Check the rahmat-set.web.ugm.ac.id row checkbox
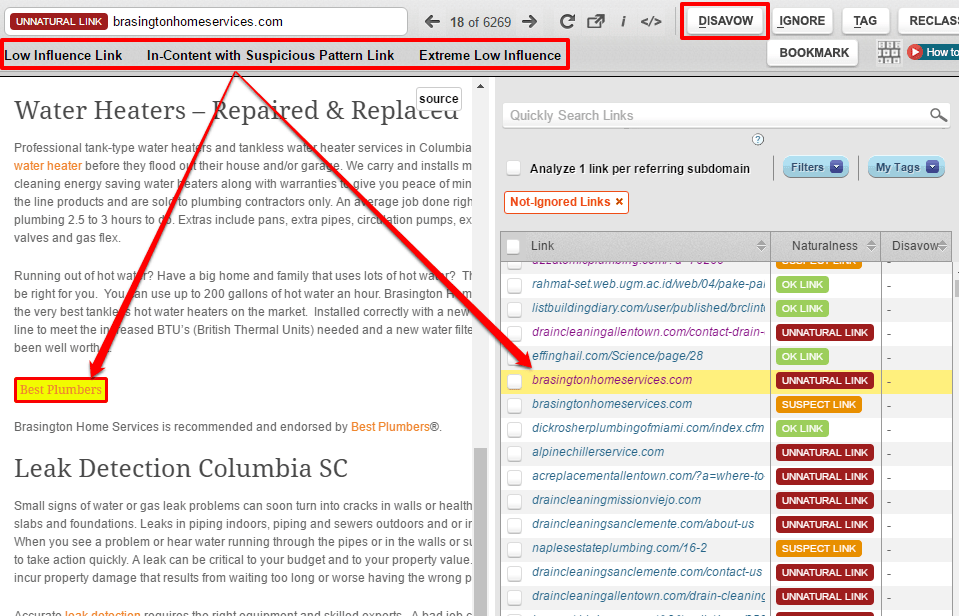The height and width of the screenshot is (616, 959). click(514, 285)
